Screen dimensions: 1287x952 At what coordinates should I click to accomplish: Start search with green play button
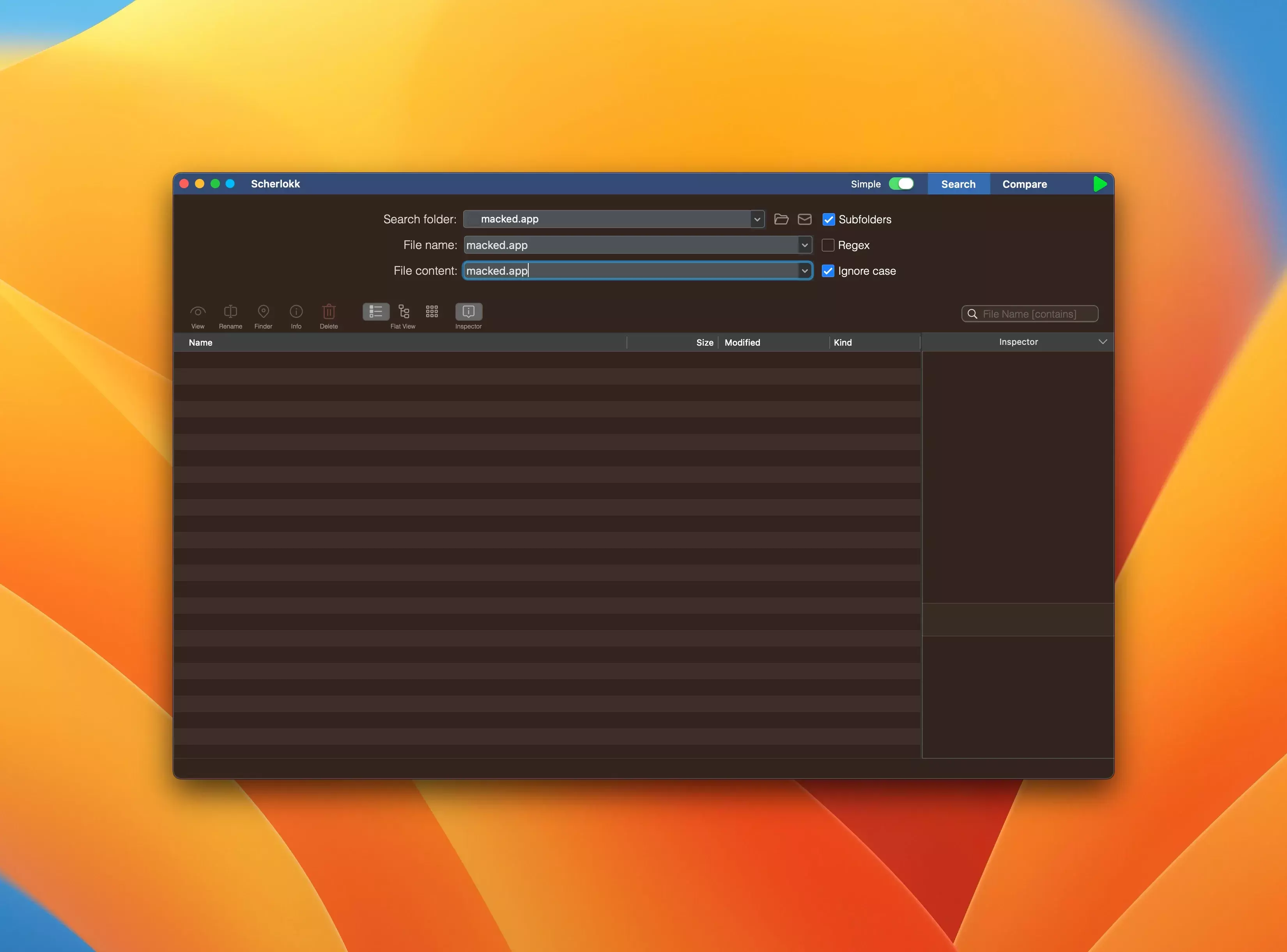pos(1099,184)
